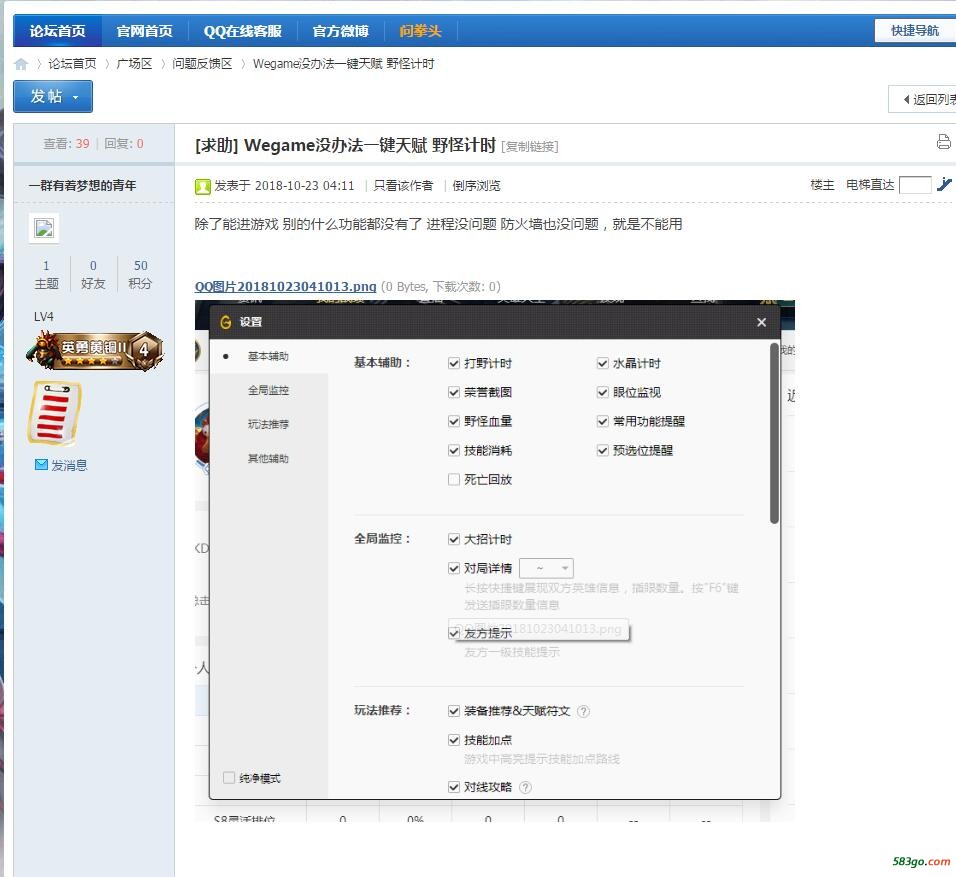Toggle the 对局详情 checkbox
Viewport: 956px width, 877px height.
coord(454,568)
